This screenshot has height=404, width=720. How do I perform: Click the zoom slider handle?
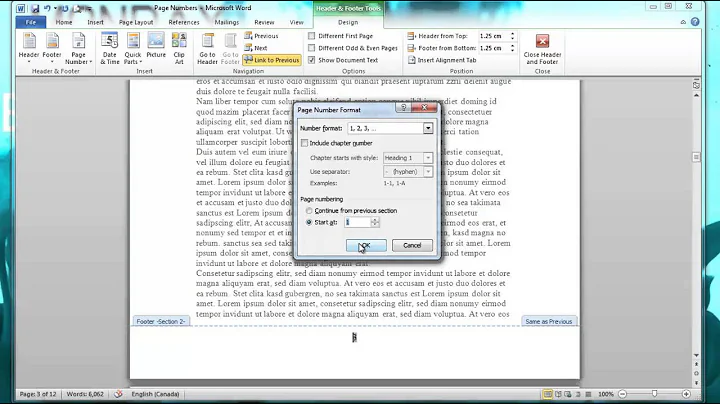[x=654, y=394]
